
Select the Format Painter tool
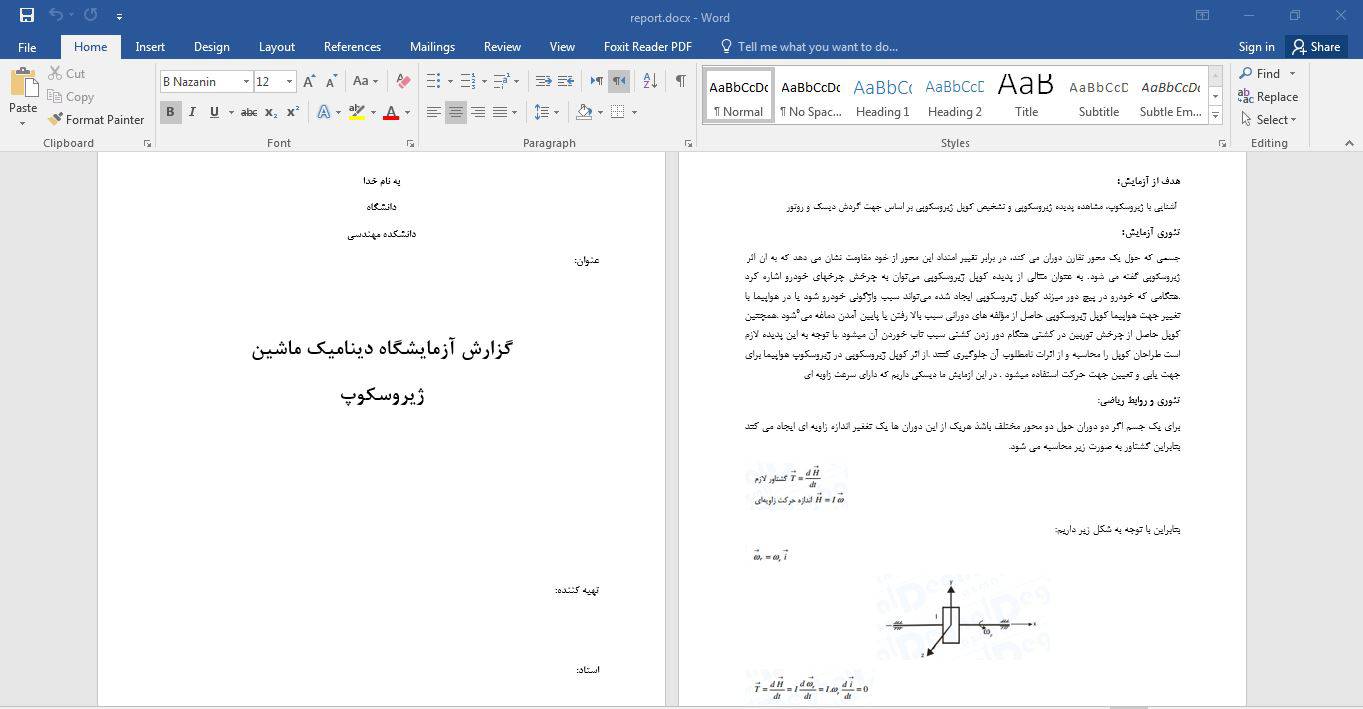pos(96,119)
